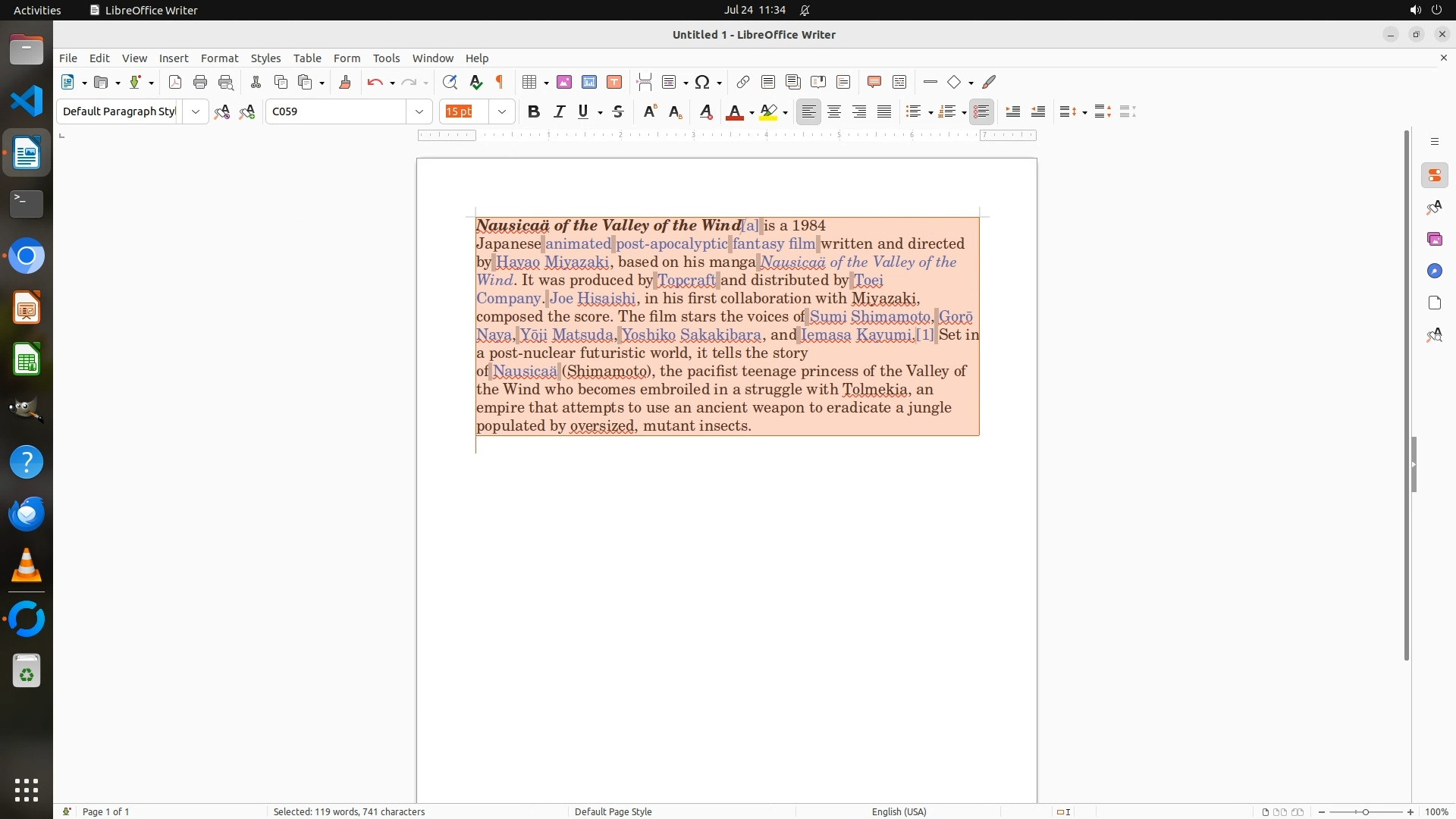Expand the font name dropdown

[419, 112]
